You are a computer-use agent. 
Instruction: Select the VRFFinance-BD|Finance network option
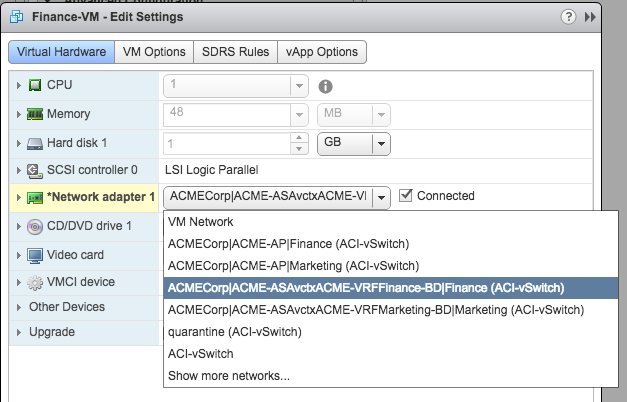[391, 288]
